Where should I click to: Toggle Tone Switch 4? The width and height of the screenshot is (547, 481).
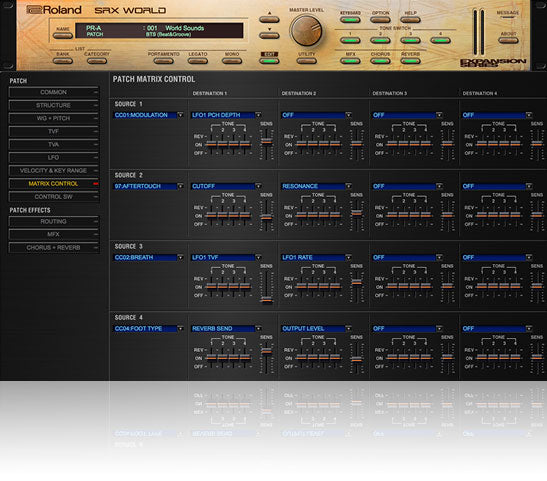[440, 40]
